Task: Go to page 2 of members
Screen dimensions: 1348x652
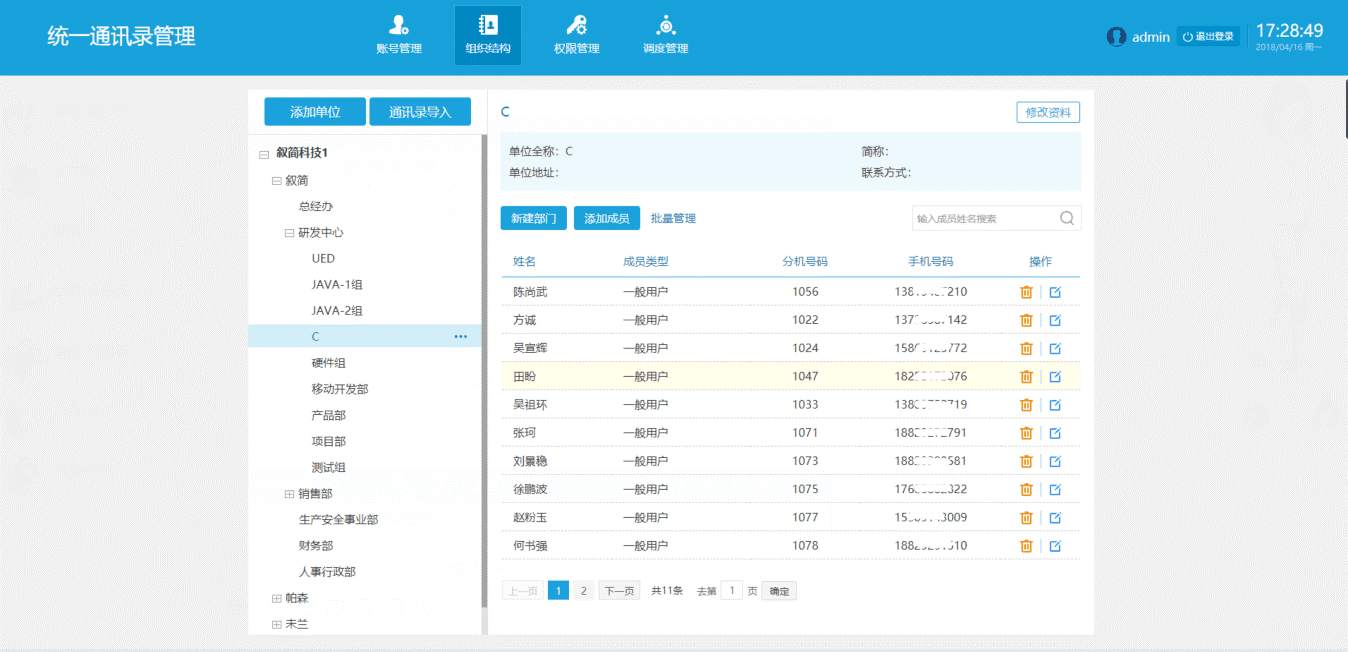Action: click(x=584, y=591)
